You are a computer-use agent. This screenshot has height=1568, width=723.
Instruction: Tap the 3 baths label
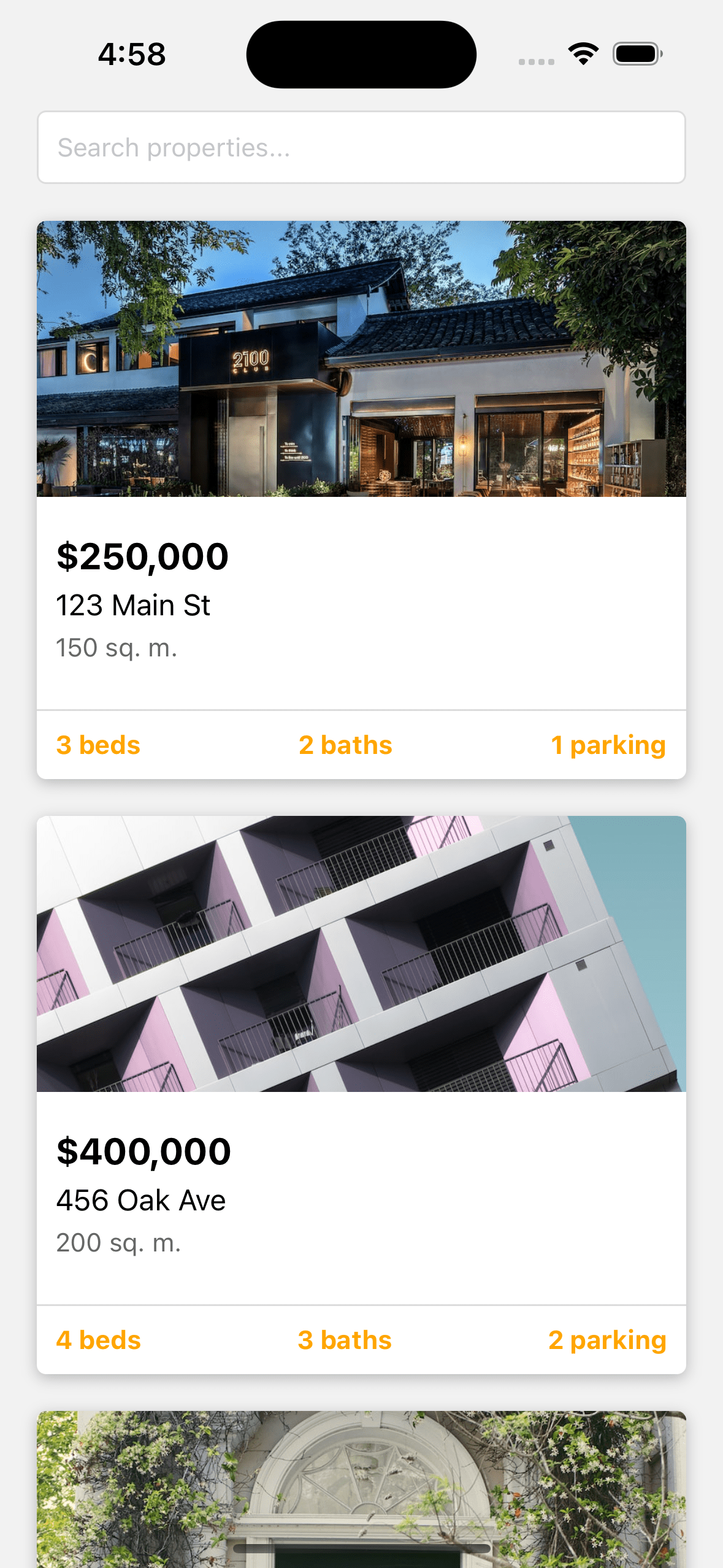[x=345, y=1340]
